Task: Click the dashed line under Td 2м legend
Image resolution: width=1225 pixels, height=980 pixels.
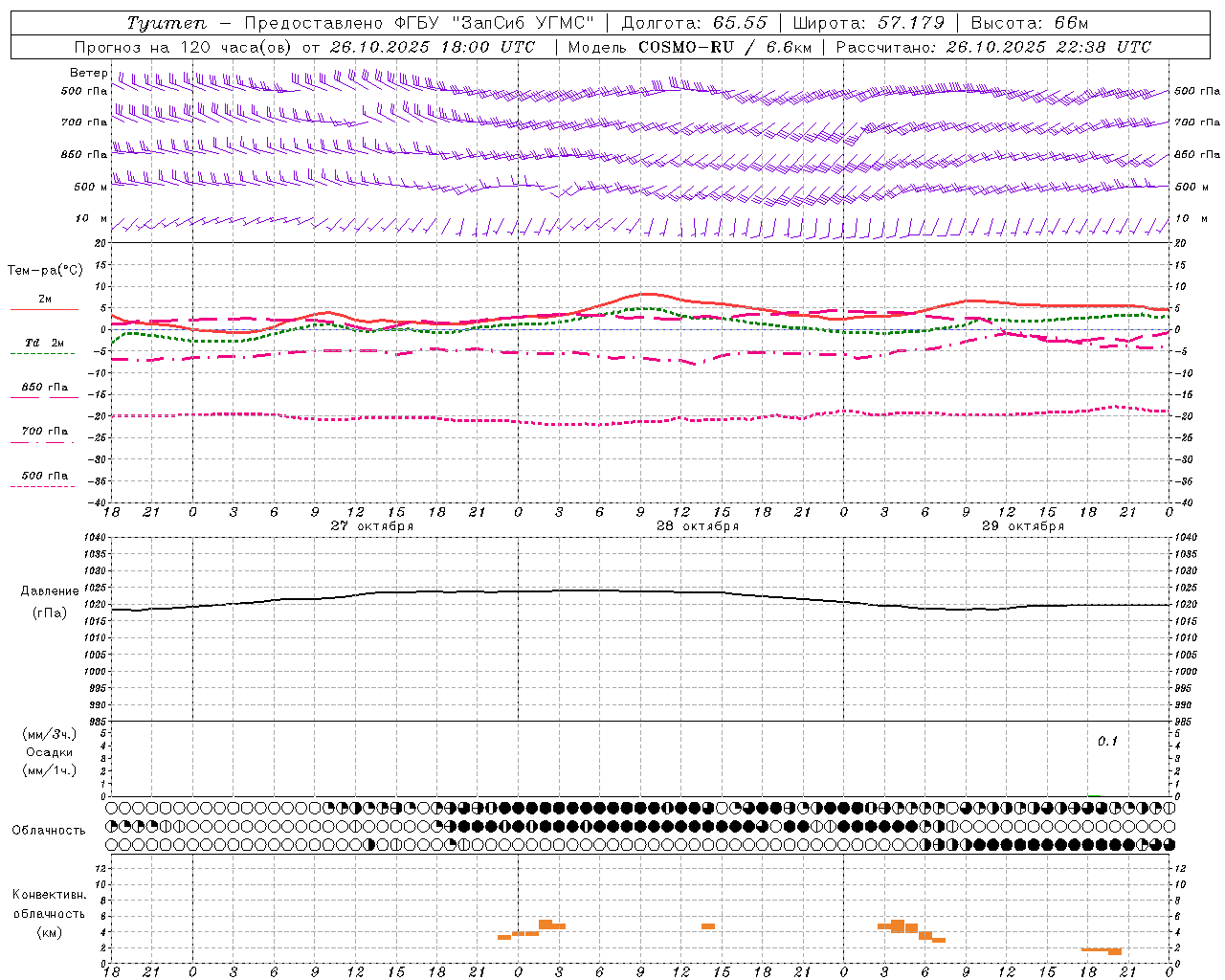Action: tap(42, 354)
